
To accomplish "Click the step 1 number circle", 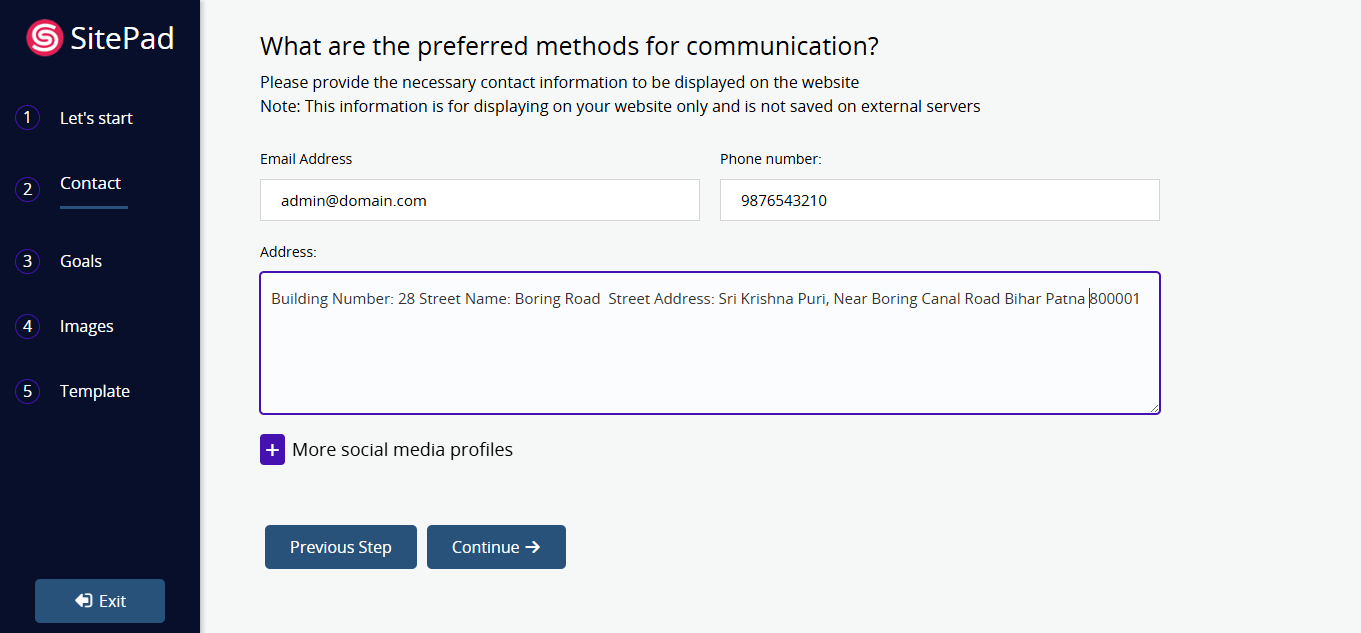I will (x=27, y=118).
